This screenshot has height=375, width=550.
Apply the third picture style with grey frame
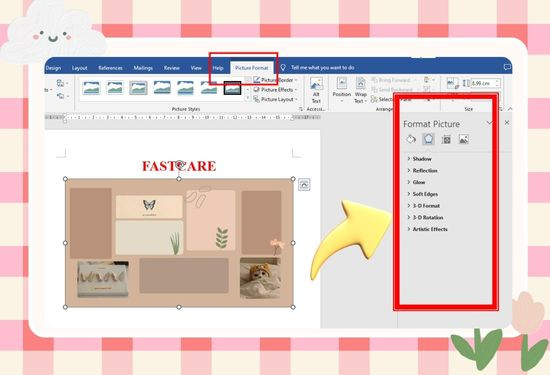pos(138,88)
